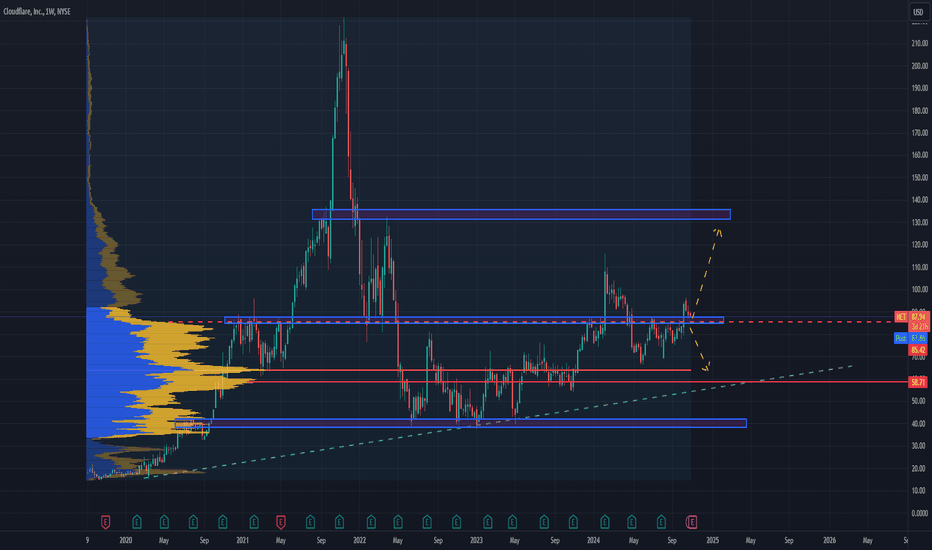This screenshot has height=550, width=932.
Task: Click the 210.00 price axis label
Action: 920,43
